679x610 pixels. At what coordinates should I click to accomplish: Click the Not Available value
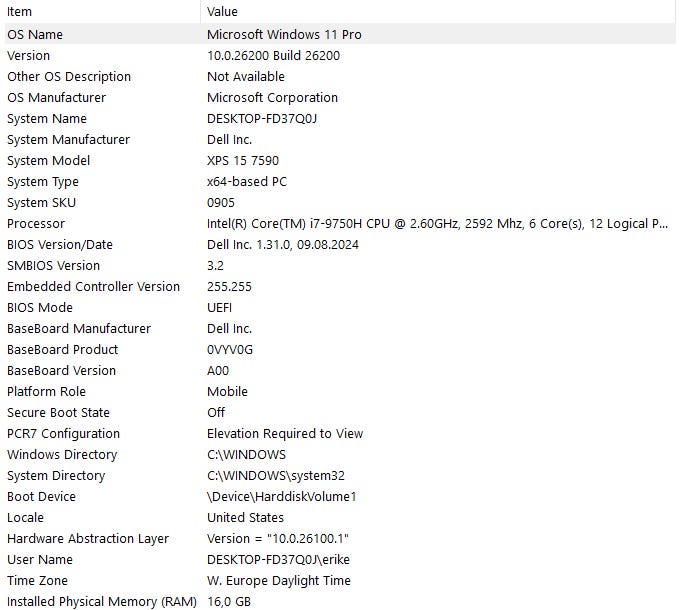246,77
